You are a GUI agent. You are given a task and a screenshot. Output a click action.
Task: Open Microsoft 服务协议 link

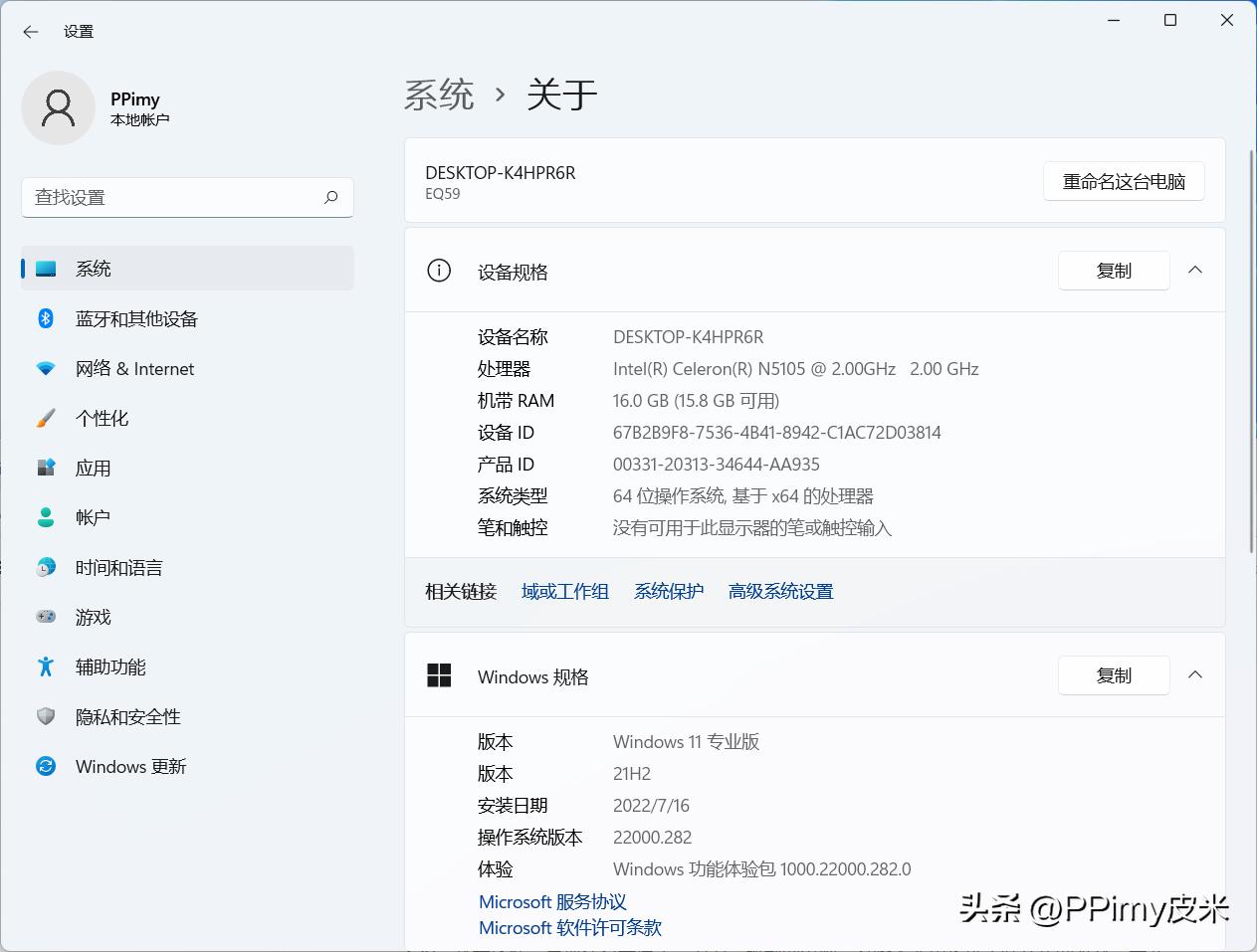tap(552, 902)
